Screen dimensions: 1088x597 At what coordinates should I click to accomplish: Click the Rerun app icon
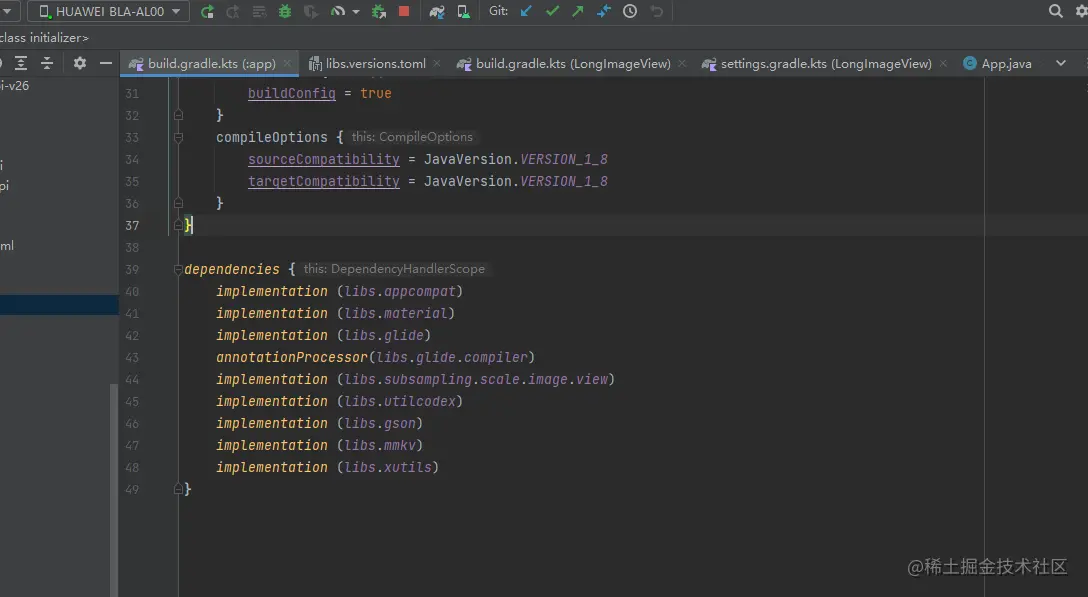click(x=207, y=11)
